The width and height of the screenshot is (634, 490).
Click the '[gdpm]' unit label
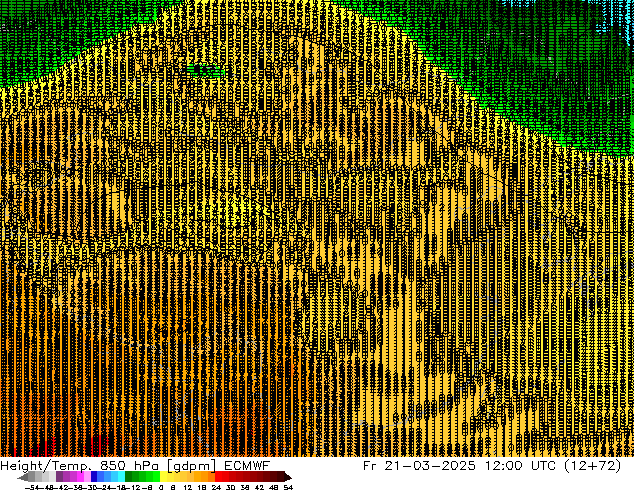(191, 466)
